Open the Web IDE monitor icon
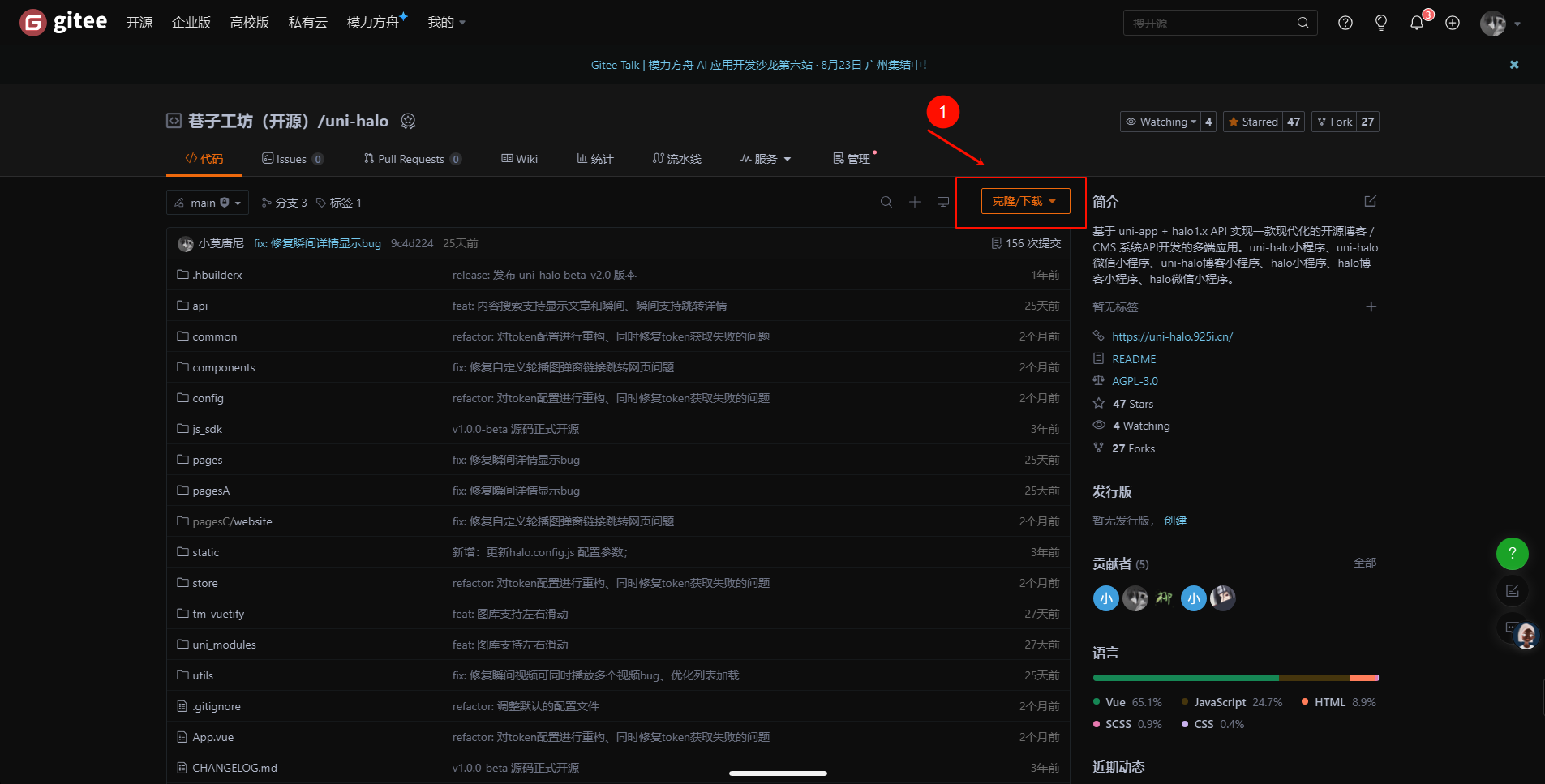The image size is (1545, 784). (x=943, y=202)
